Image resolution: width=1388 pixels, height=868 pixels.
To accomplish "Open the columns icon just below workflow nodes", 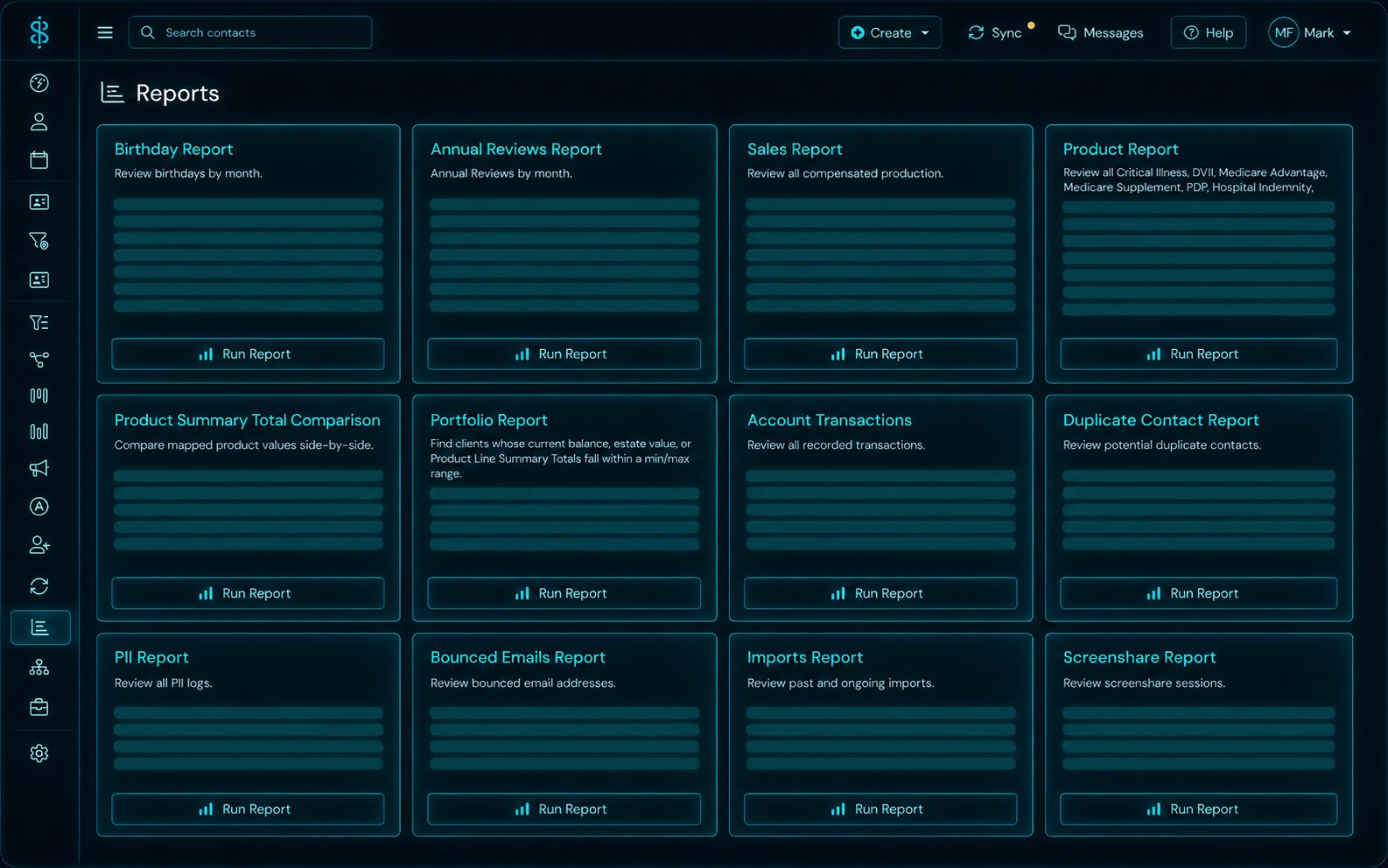I will click(39, 395).
